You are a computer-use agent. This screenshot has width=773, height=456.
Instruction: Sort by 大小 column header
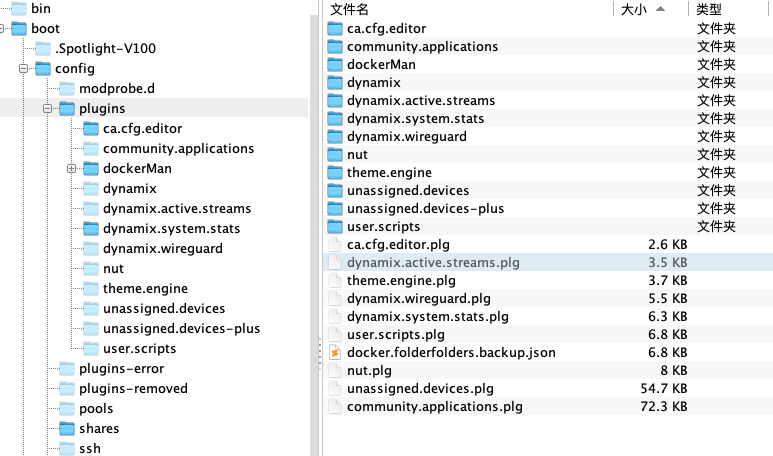pyautogui.click(x=633, y=9)
